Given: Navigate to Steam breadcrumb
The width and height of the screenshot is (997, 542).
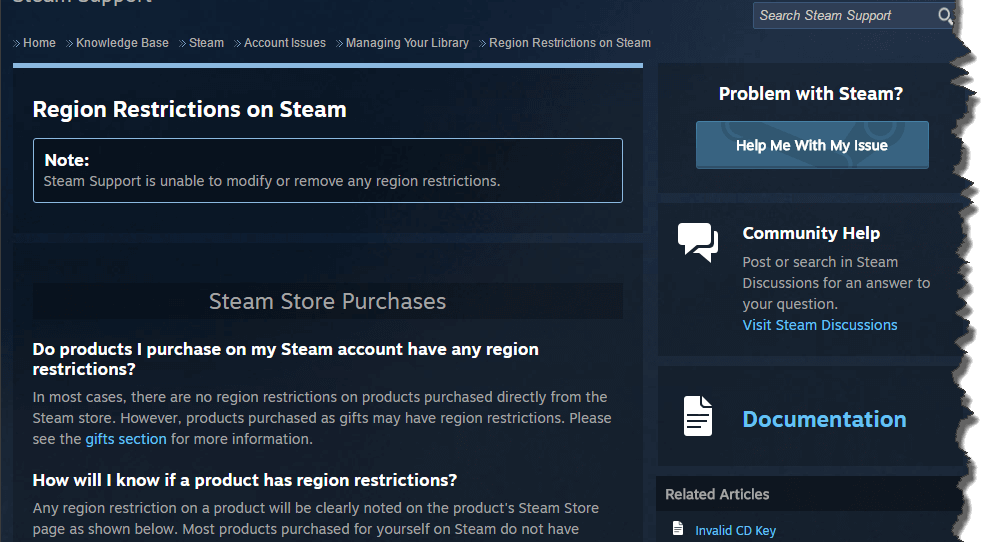Looking at the screenshot, I should pos(206,43).
